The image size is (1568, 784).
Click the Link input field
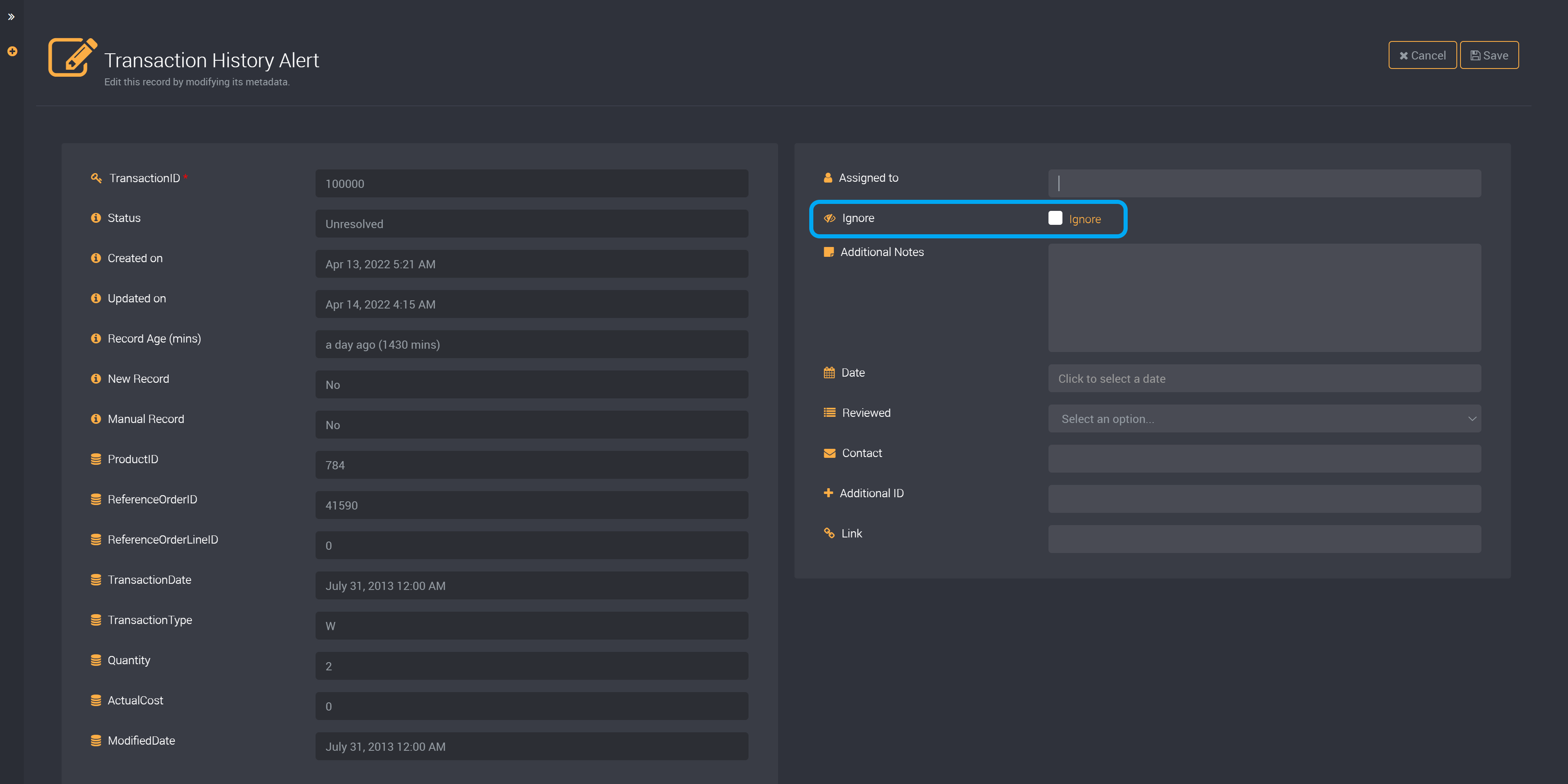[1264, 539]
